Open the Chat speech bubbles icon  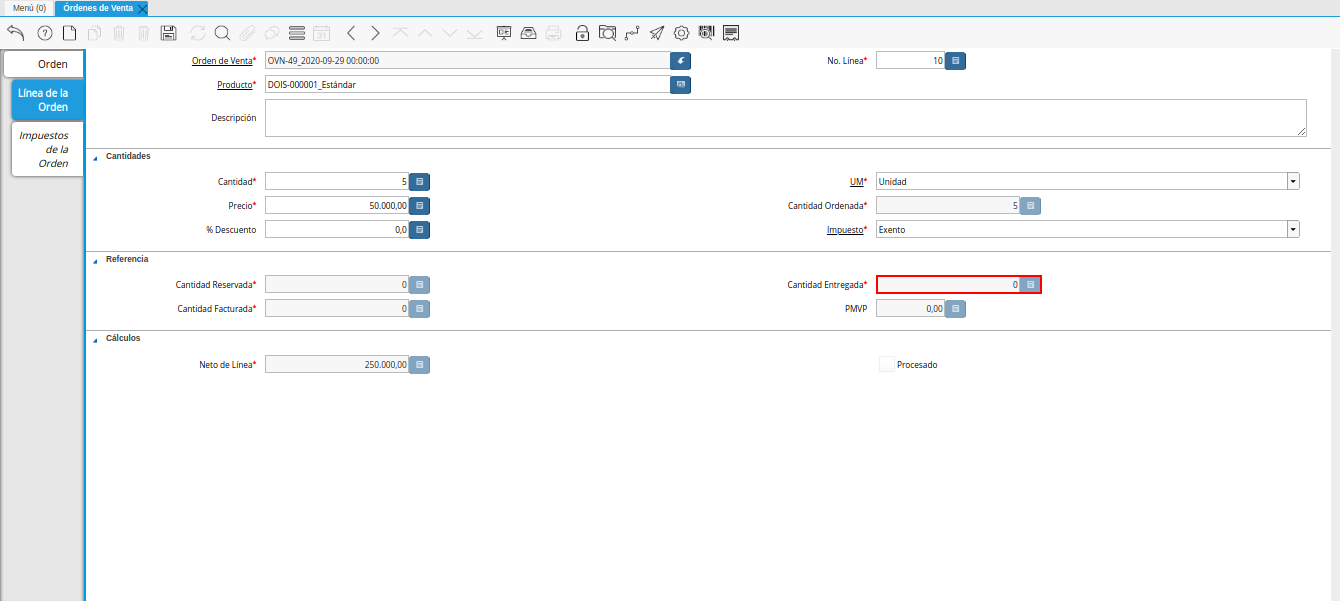click(x=271, y=33)
